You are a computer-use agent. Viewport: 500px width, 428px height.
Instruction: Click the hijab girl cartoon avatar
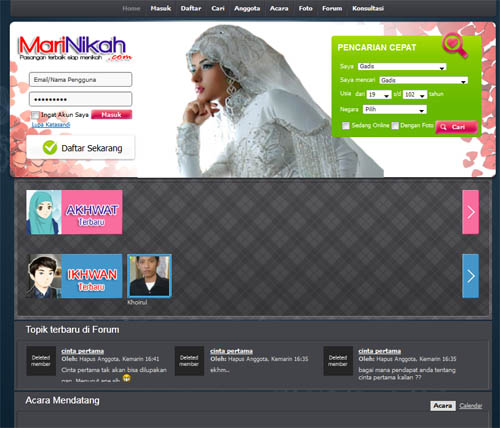44,212
